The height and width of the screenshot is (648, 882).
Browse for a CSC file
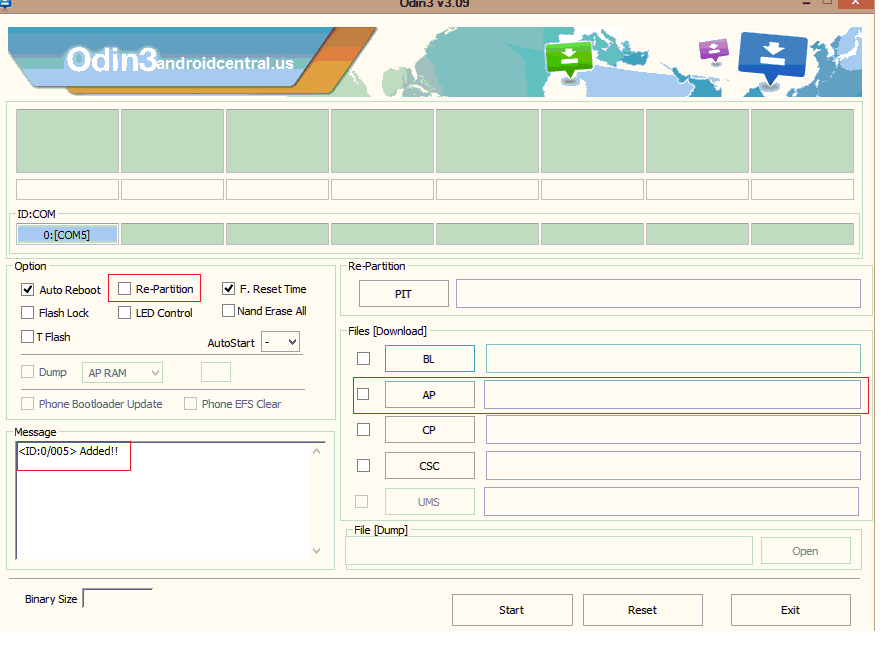[x=430, y=466]
